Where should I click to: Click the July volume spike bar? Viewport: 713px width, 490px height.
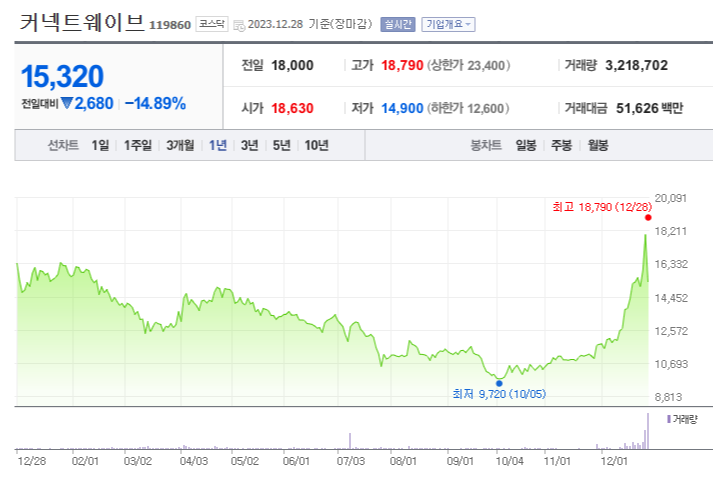pyautogui.click(x=350, y=441)
